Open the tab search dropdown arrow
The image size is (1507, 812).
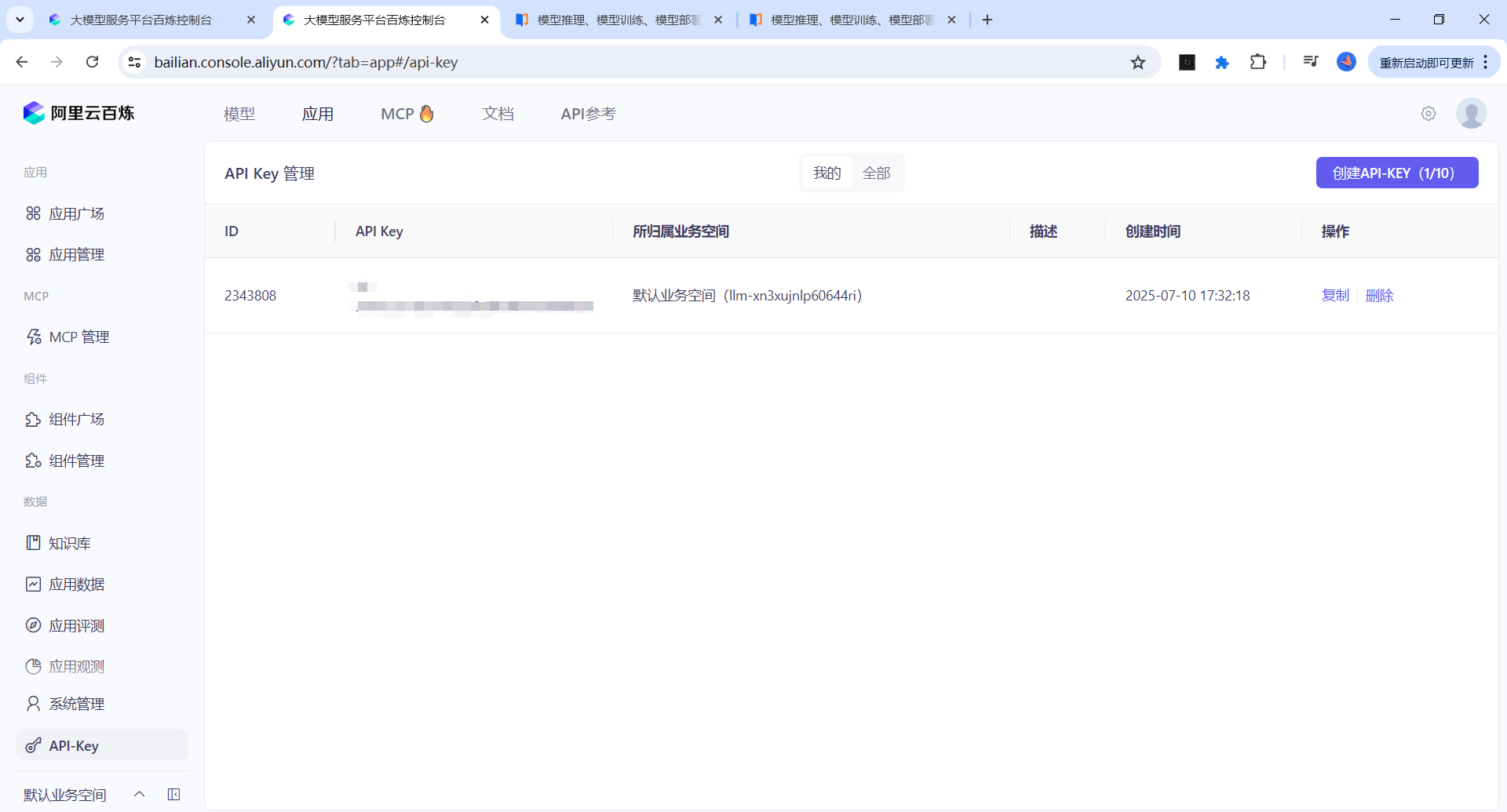pos(20,20)
